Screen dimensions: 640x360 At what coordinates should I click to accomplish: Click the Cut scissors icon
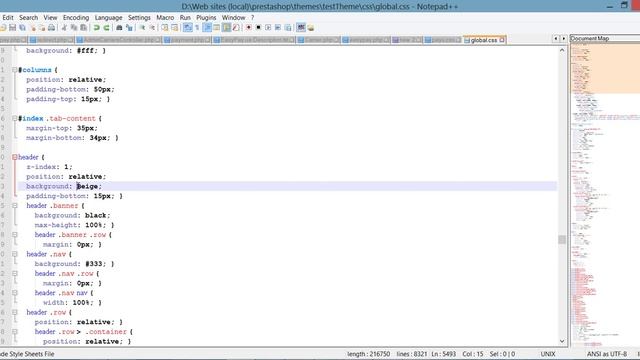[x=64, y=27]
